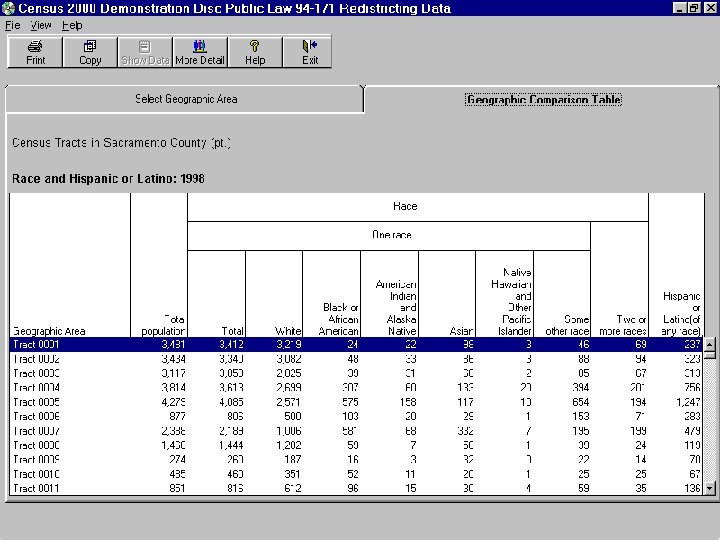Select row Tract 0006
720x540 pixels.
(357, 416)
